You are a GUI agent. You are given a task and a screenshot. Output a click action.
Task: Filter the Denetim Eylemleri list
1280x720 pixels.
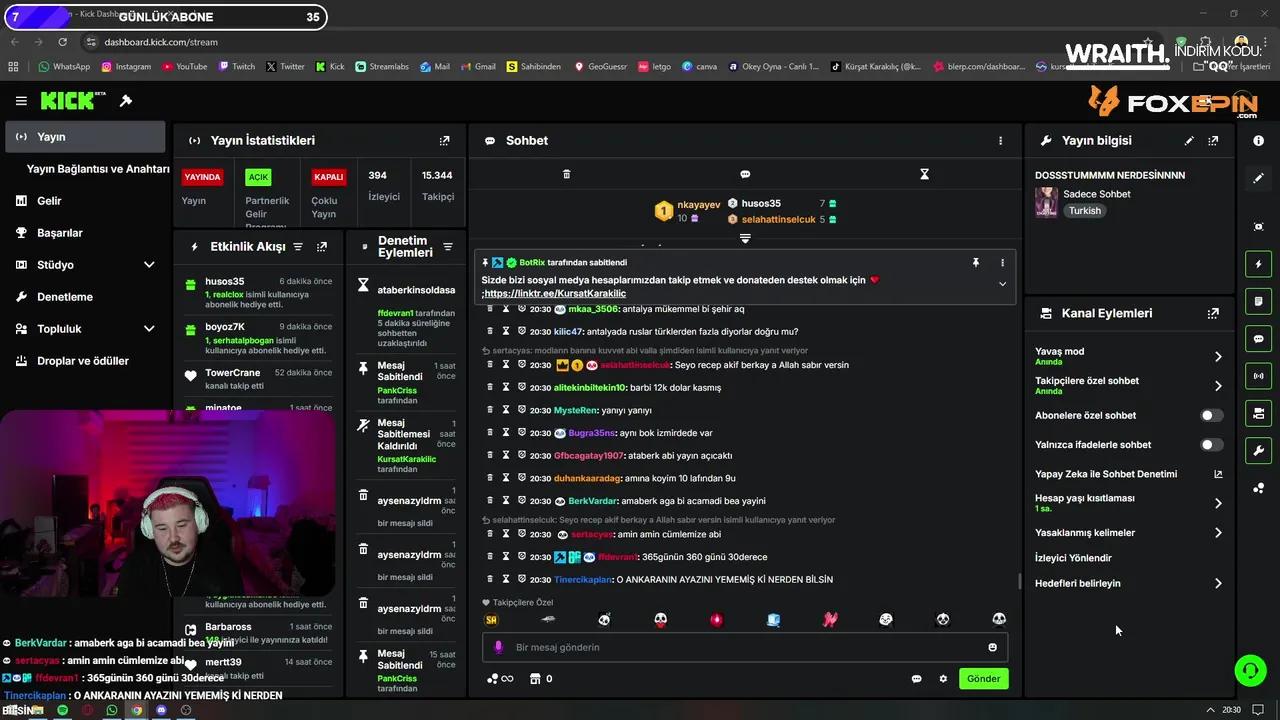[448, 247]
